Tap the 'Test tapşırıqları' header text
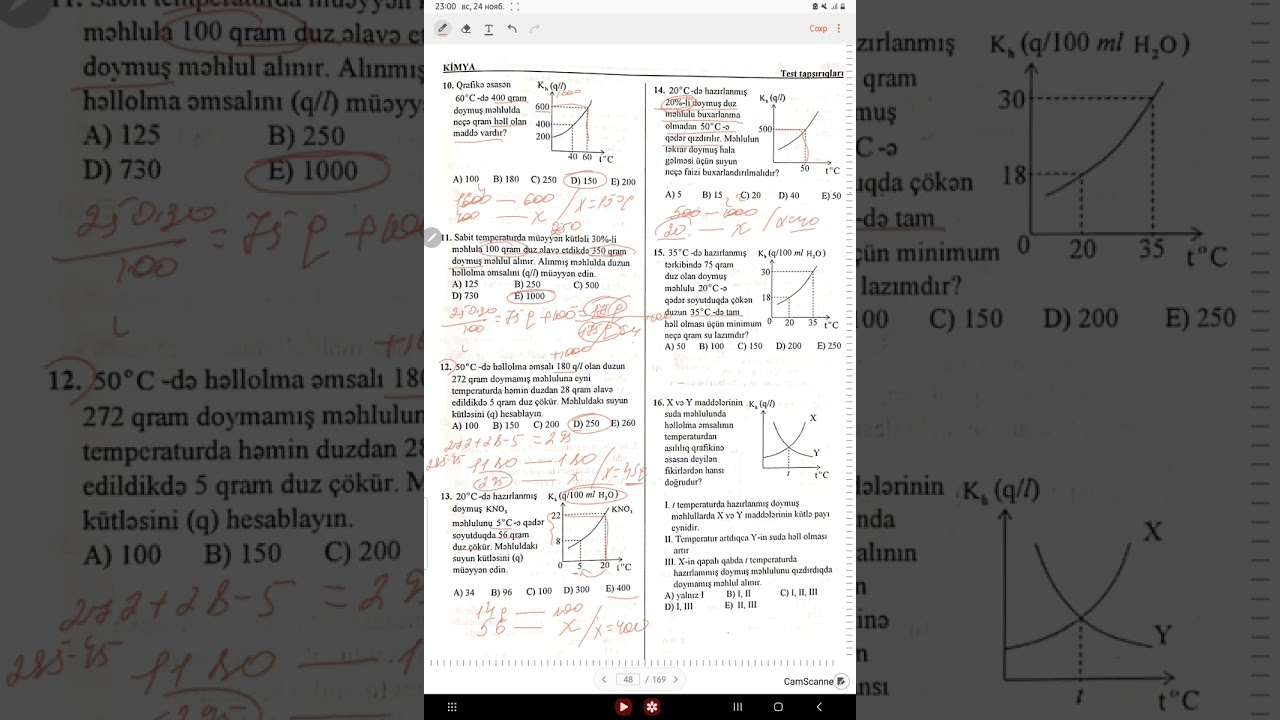Image resolution: width=1280 pixels, height=720 pixels. [812, 73]
